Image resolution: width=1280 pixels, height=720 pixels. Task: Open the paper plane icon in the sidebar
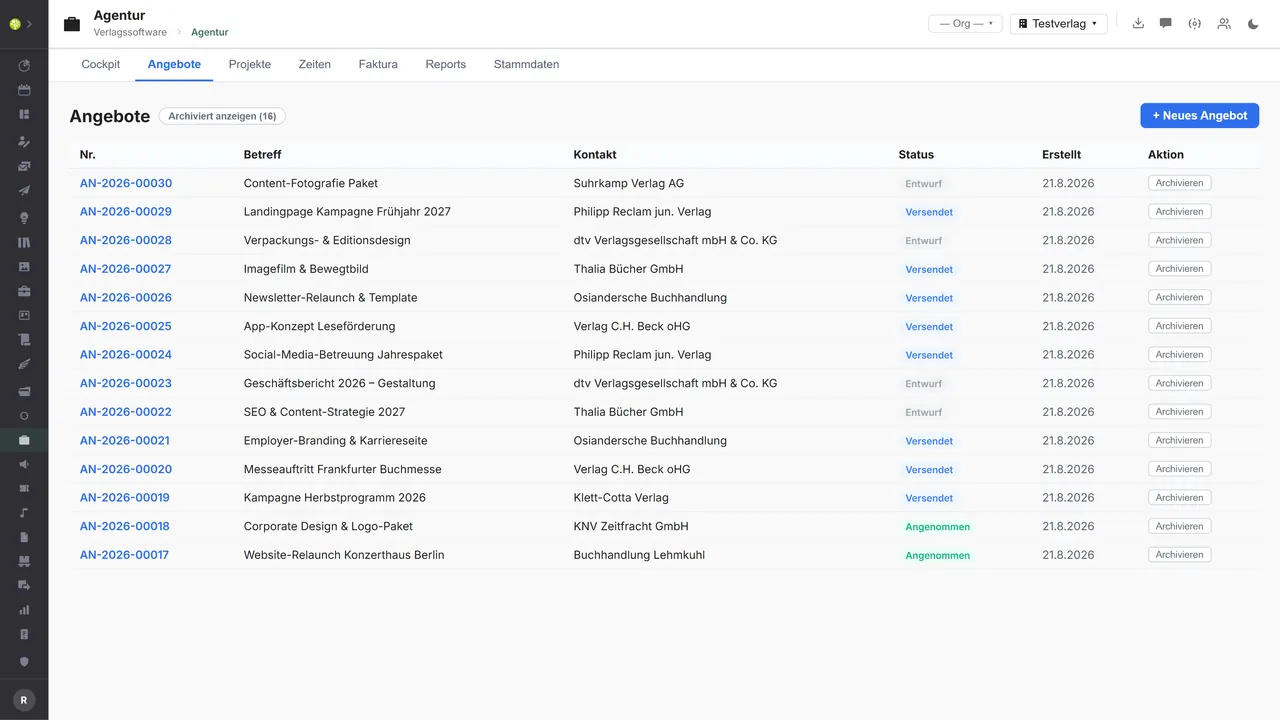pyautogui.click(x=24, y=191)
